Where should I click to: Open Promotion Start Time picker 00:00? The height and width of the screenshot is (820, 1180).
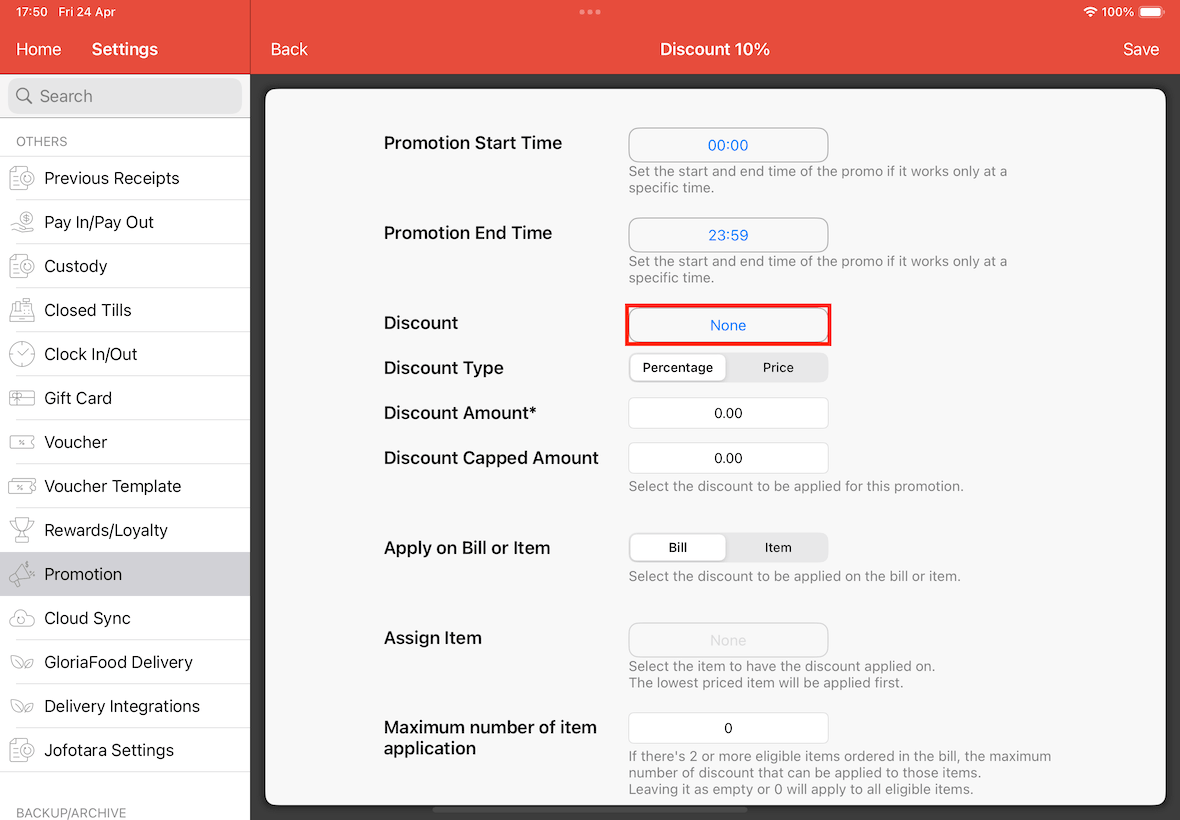tap(728, 145)
